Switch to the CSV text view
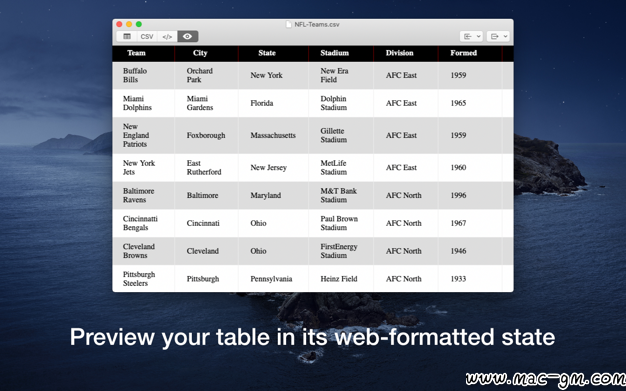 click(x=147, y=36)
